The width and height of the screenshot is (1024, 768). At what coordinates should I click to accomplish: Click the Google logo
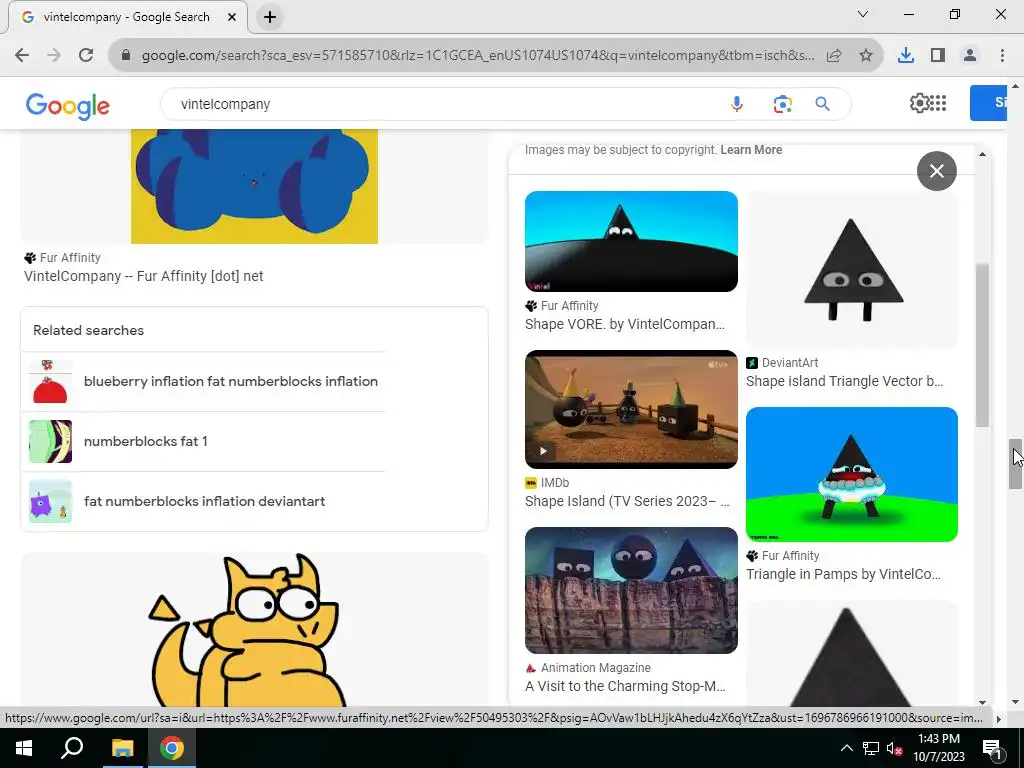68,105
